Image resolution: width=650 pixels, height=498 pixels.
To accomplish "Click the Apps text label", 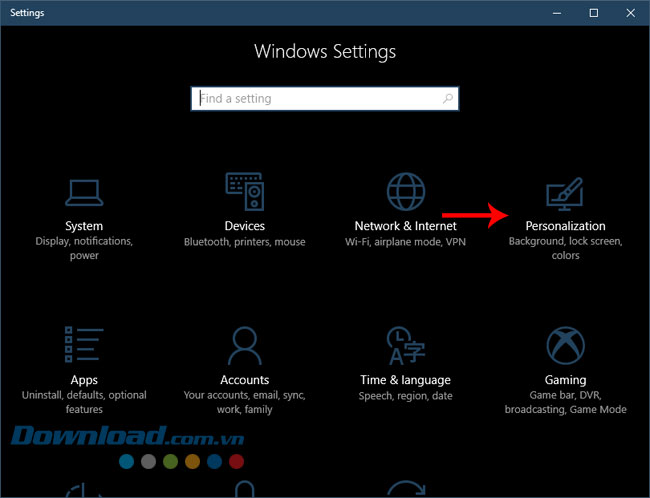I will coord(84,380).
